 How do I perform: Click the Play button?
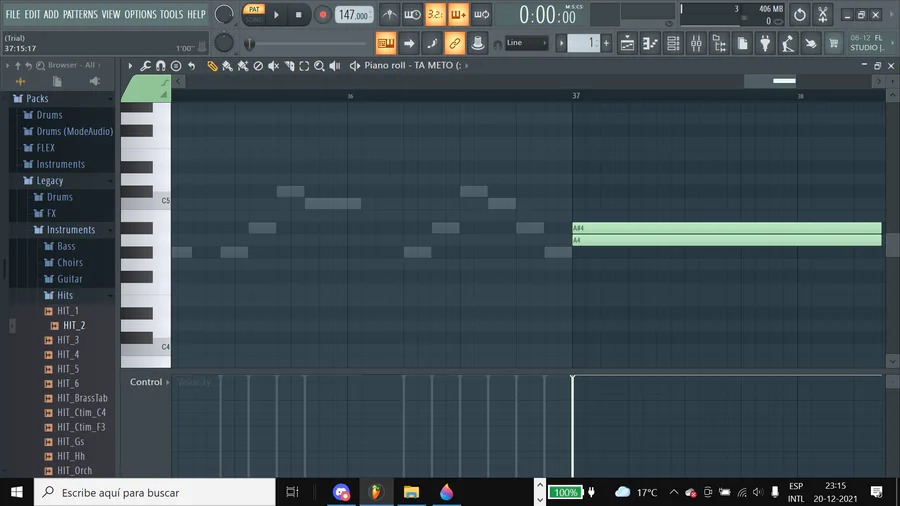[x=277, y=15]
